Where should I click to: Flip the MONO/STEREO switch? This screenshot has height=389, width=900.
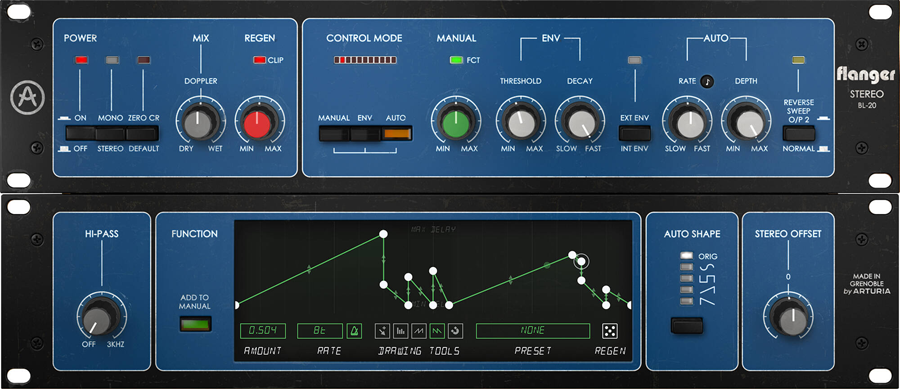110,134
